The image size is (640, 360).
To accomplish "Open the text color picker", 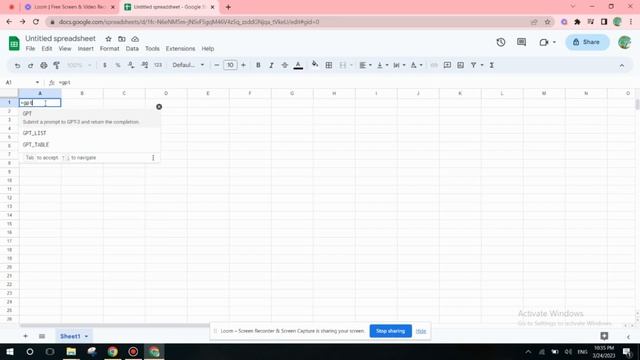I will pyautogui.click(x=298, y=65).
